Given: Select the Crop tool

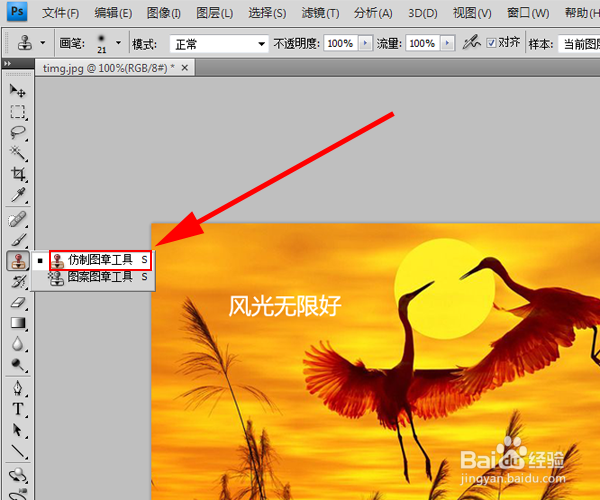Looking at the screenshot, I should click(17, 174).
